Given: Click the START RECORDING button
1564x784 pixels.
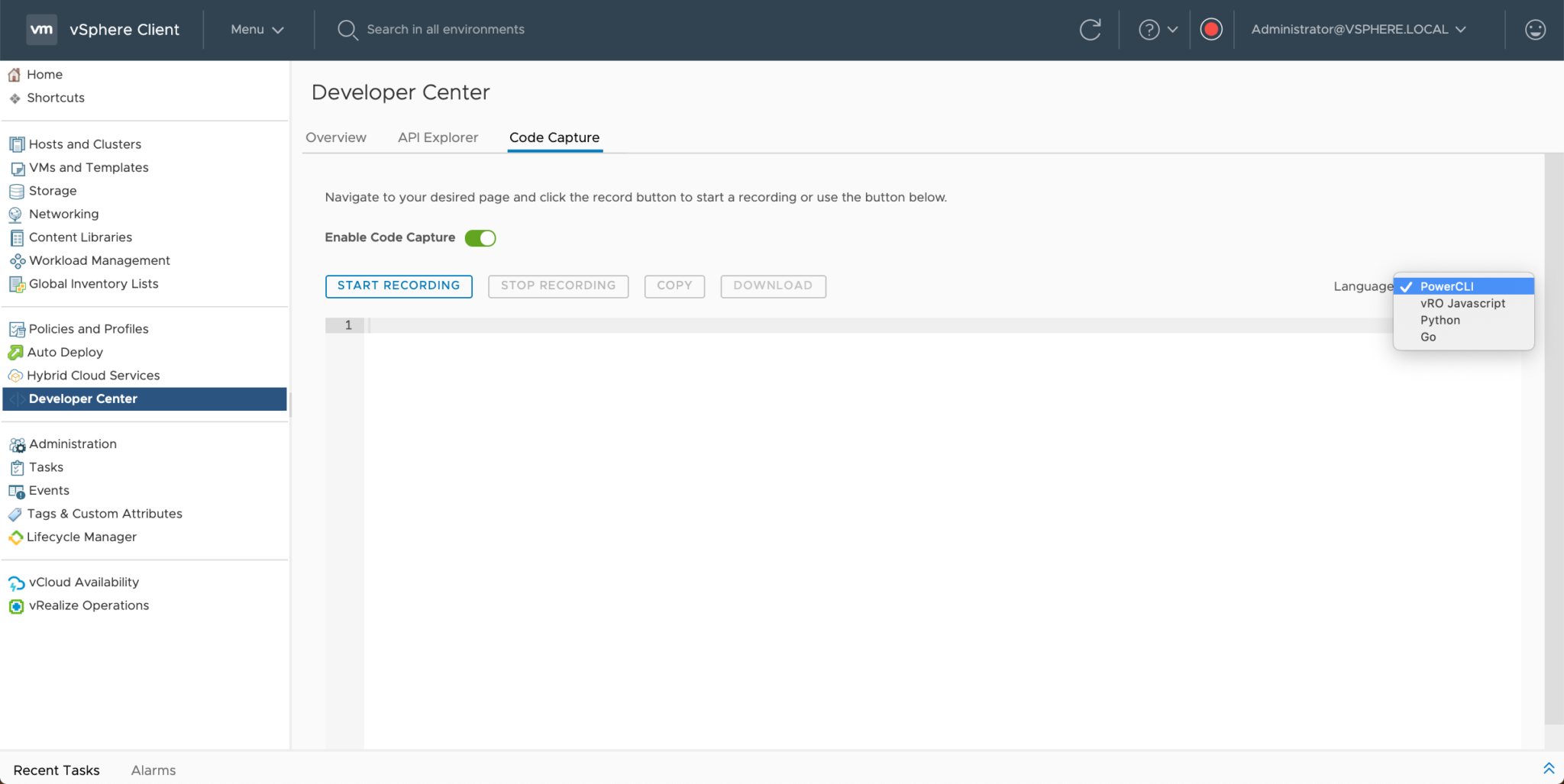Looking at the screenshot, I should click(399, 286).
